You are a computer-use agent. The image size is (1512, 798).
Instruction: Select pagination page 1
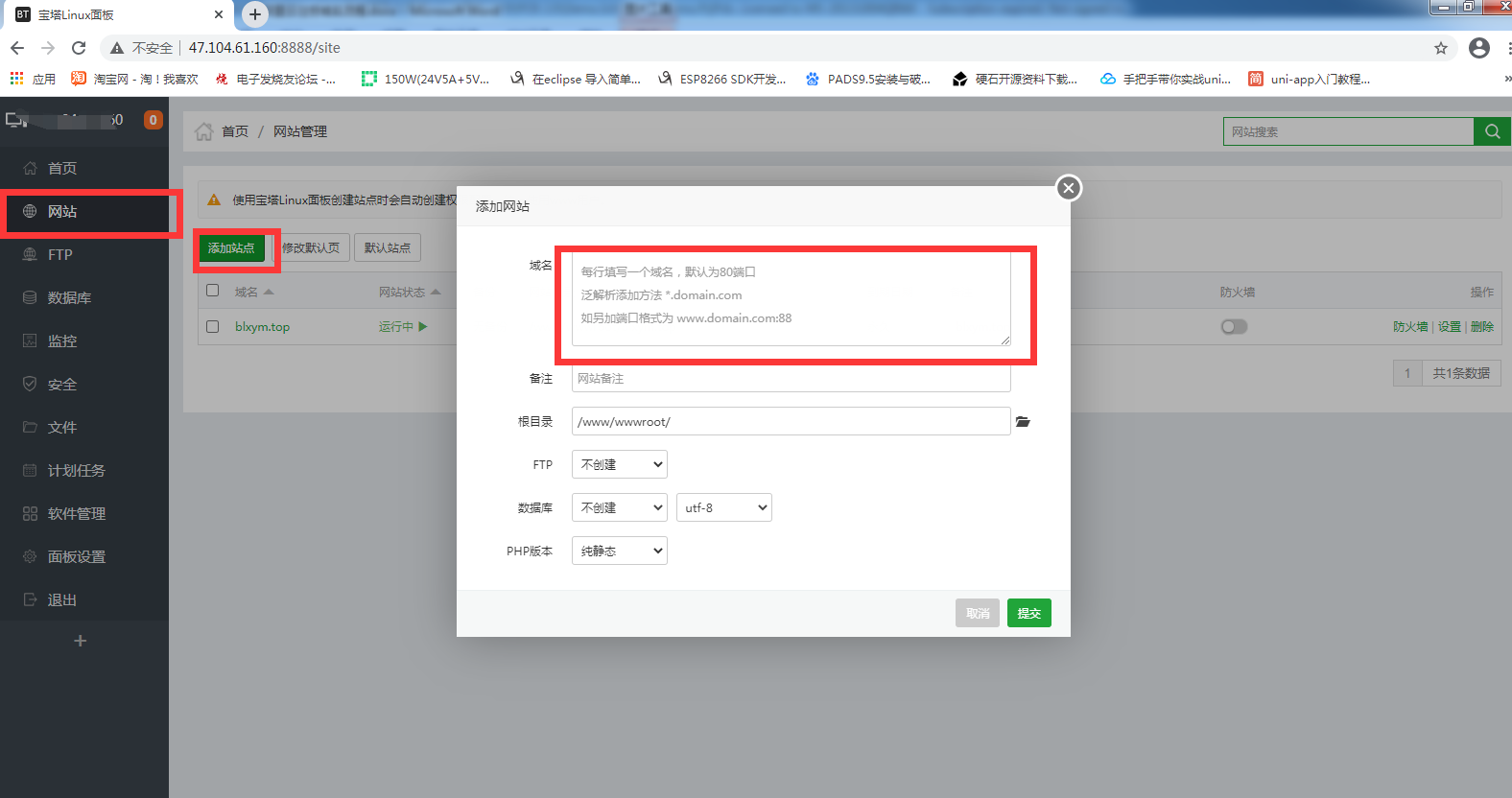1407,373
